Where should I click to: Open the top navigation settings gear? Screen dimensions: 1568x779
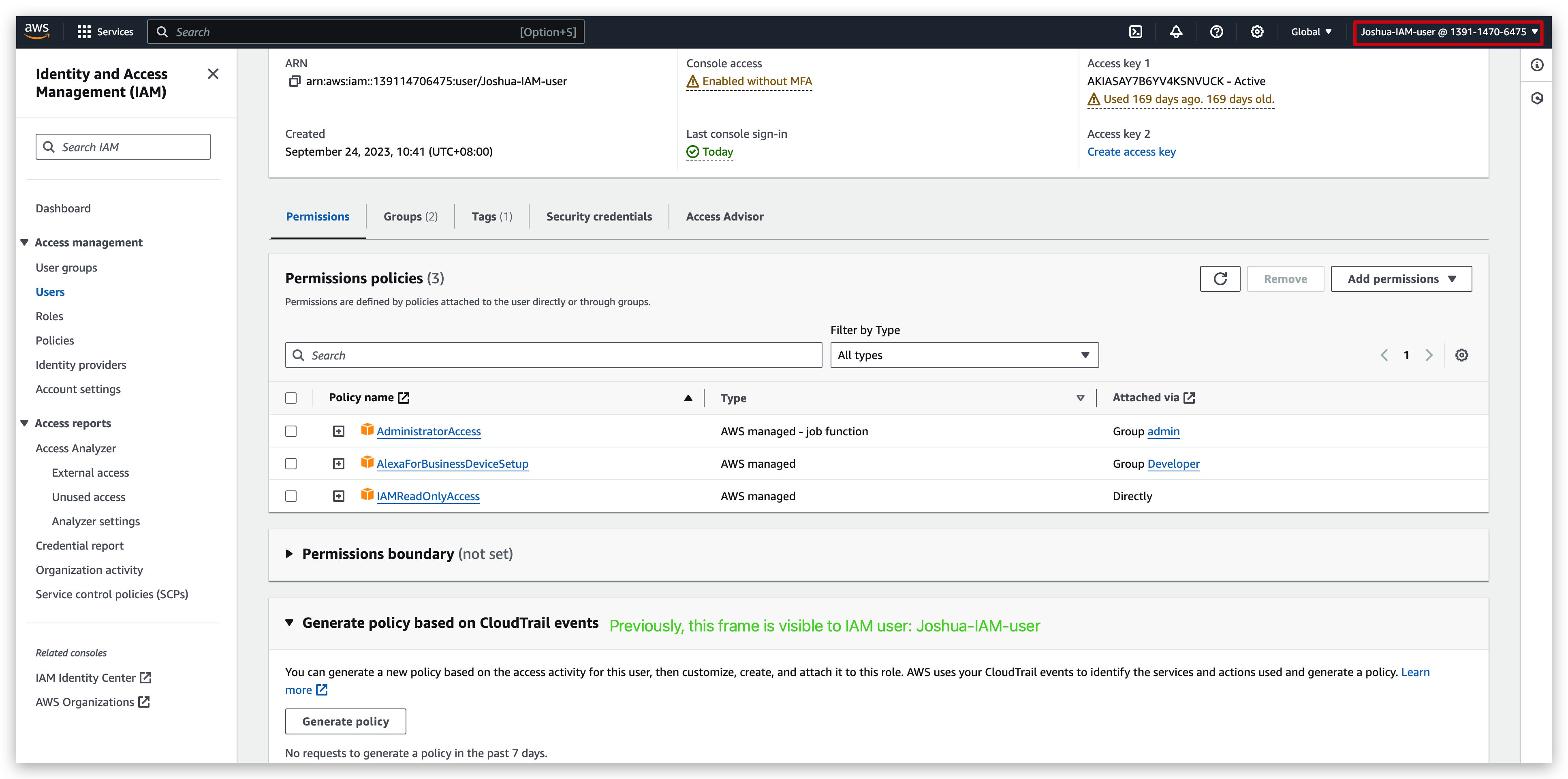click(1256, 32)
